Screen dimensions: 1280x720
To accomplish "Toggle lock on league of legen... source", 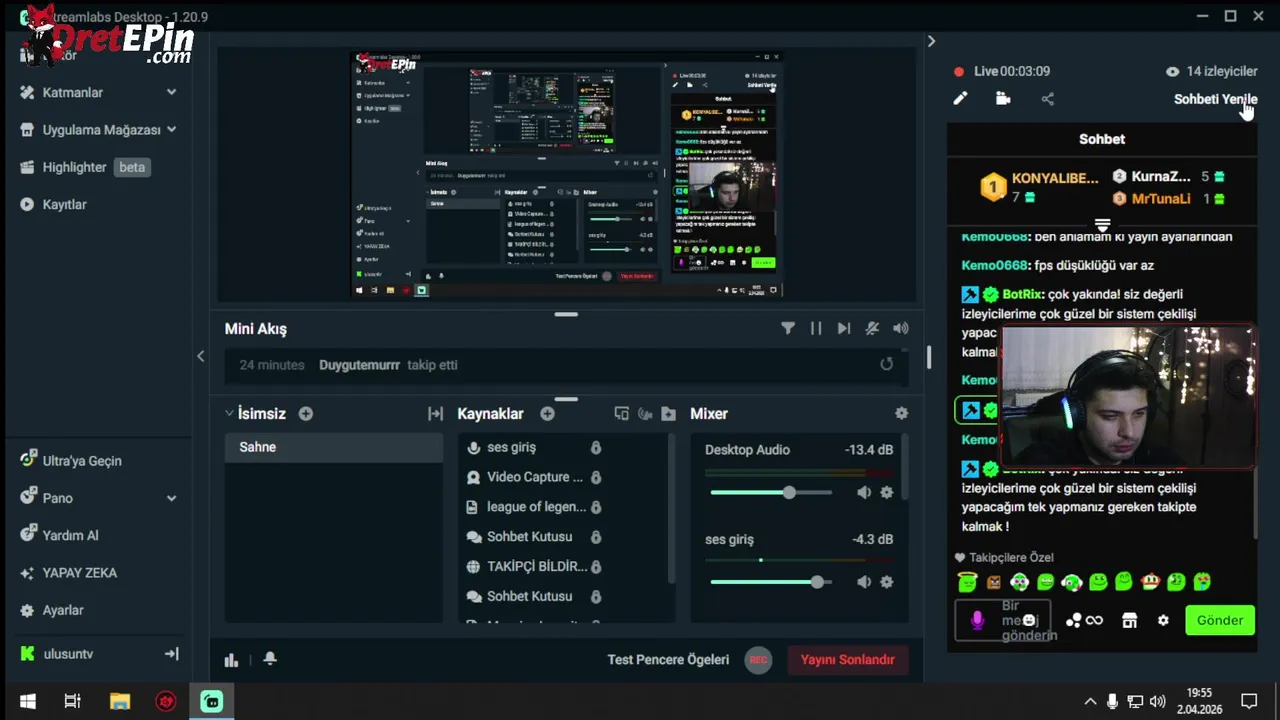I will 596,507.
